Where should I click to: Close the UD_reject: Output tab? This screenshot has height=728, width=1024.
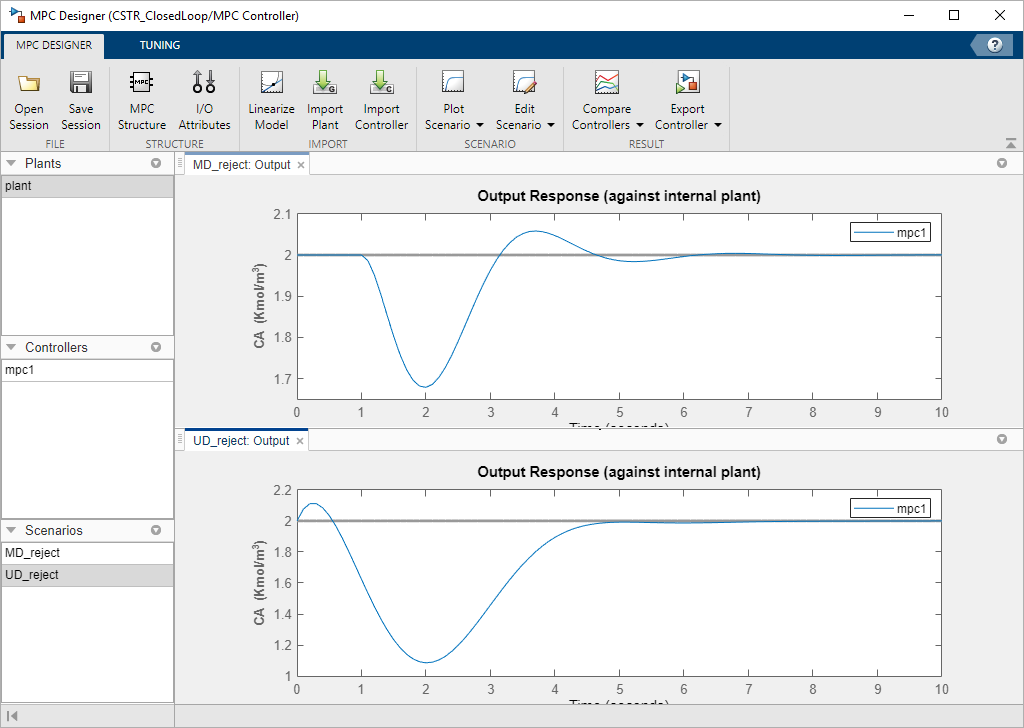[x=300, y=441]
